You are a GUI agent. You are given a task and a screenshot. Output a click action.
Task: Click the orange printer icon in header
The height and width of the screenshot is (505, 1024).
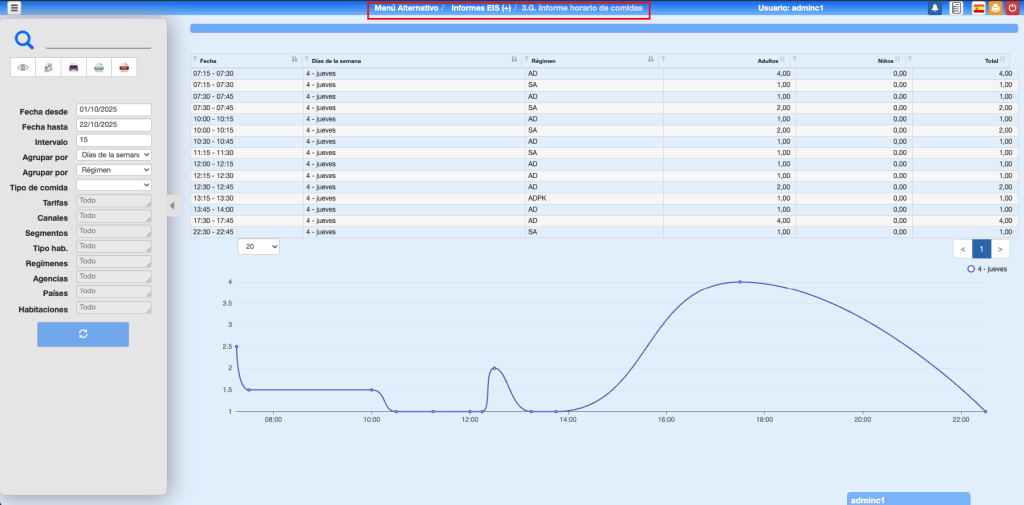click(995, 8)
